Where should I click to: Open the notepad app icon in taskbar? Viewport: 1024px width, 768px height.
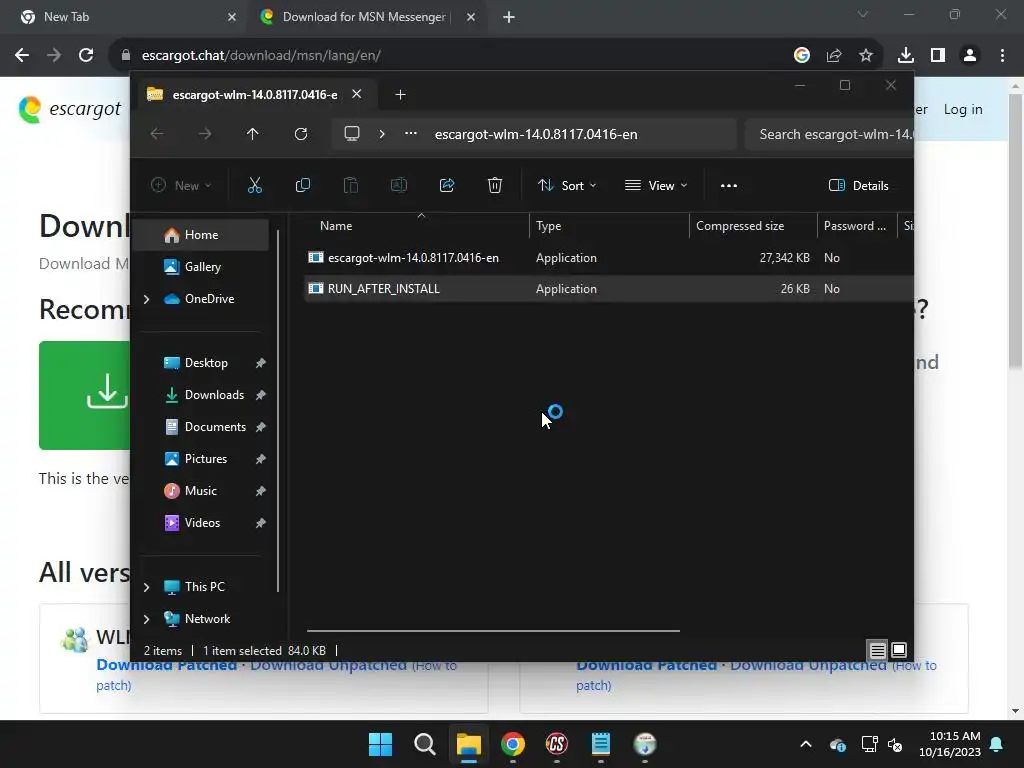(601, 744)
